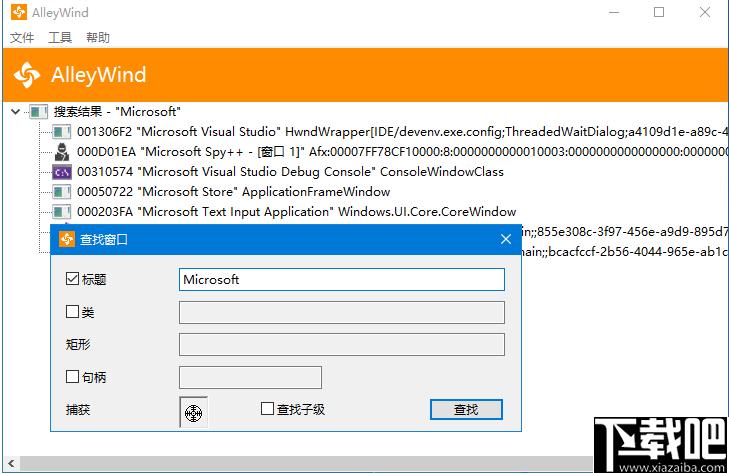Click the title field containing Microsoft
This screenshot has width=729, height=473.
point(342,280)
